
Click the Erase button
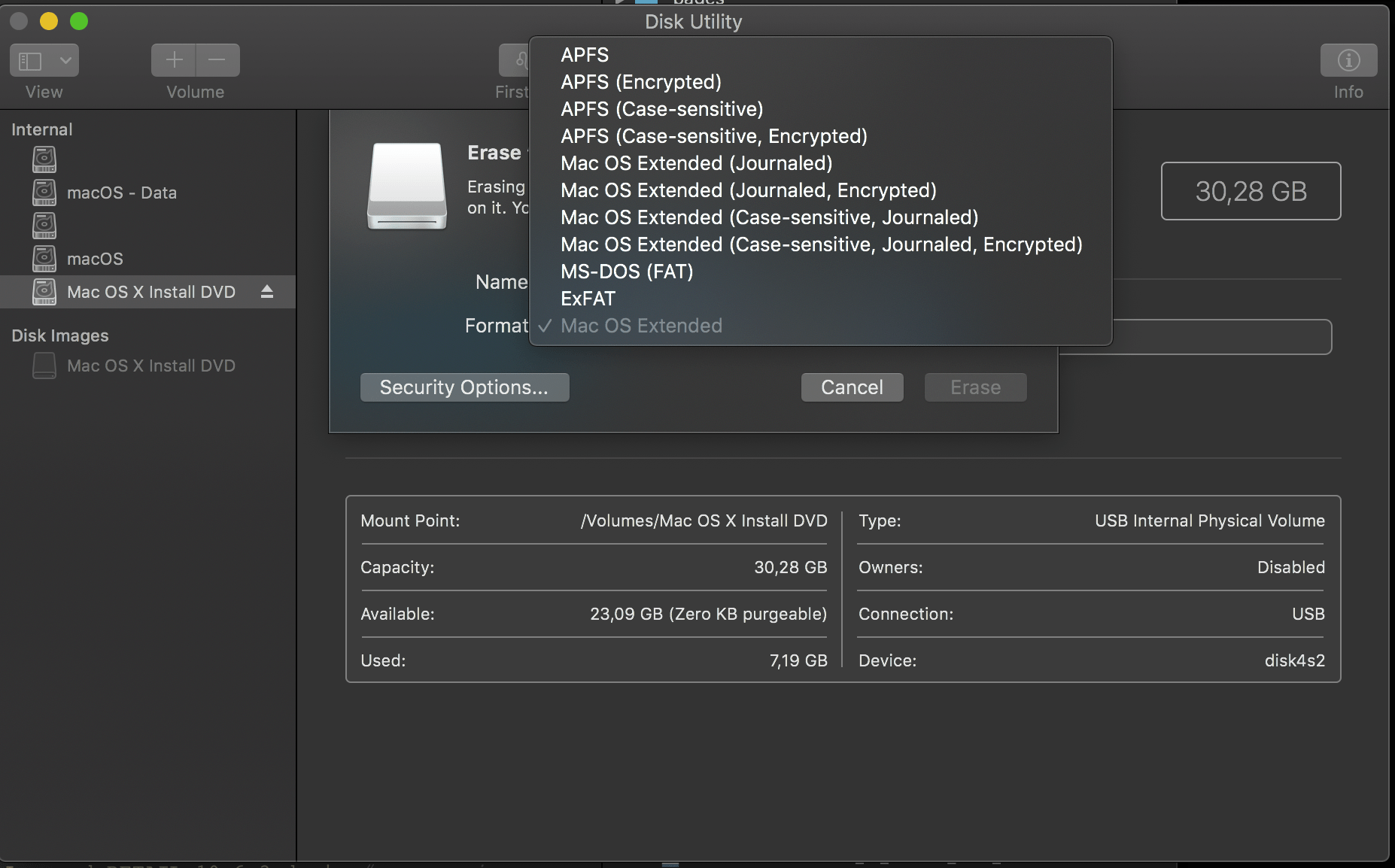[x=975, y=387]
